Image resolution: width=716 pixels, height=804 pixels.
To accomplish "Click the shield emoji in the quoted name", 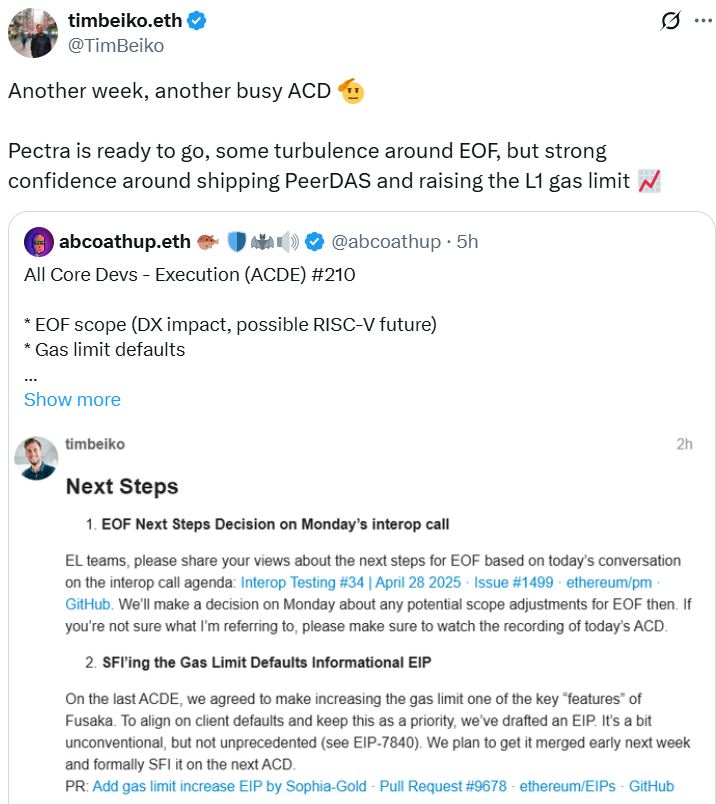I will [x=237, y=242].
